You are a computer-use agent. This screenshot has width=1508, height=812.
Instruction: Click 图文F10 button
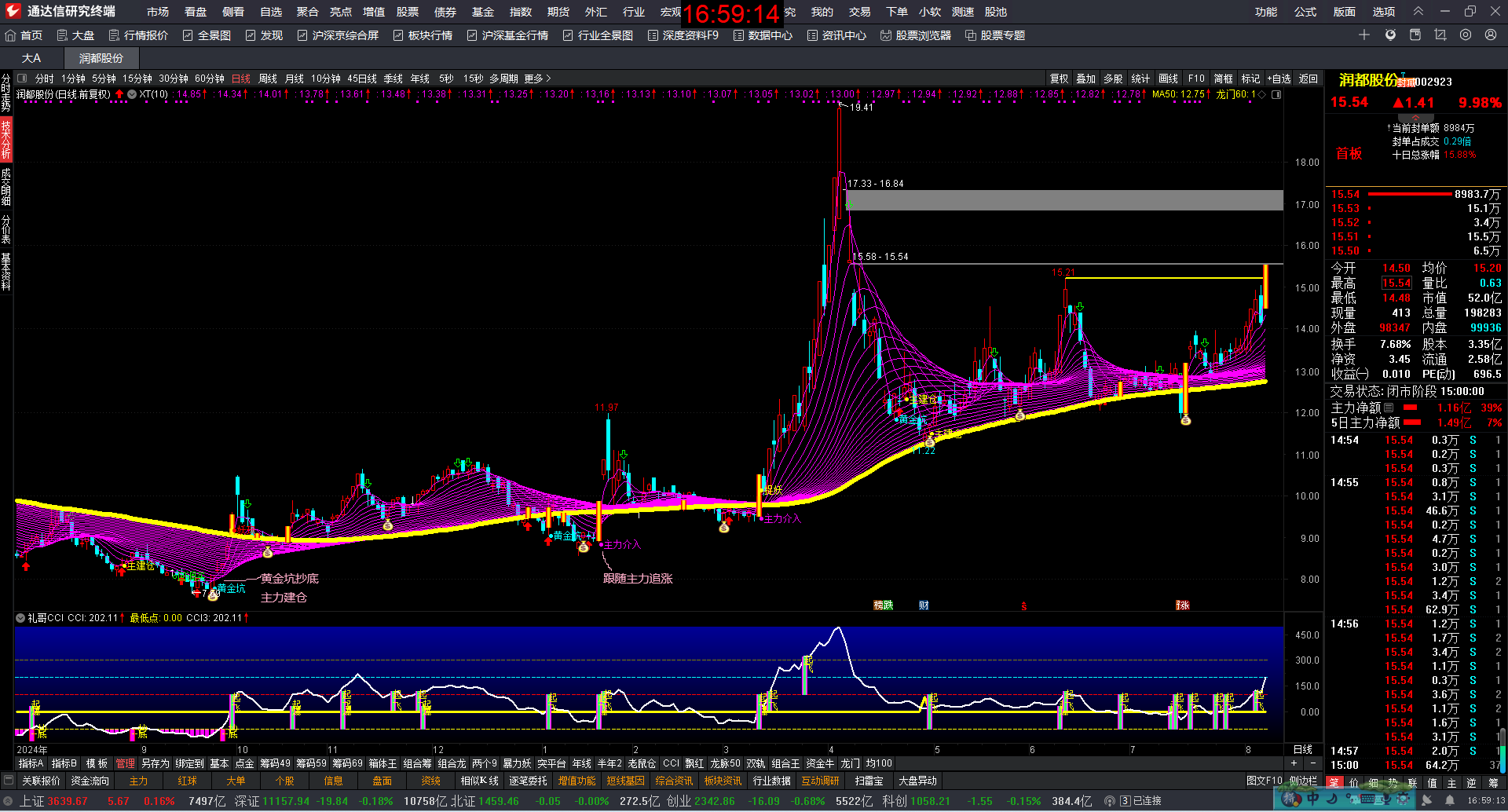pos(1264,781)
